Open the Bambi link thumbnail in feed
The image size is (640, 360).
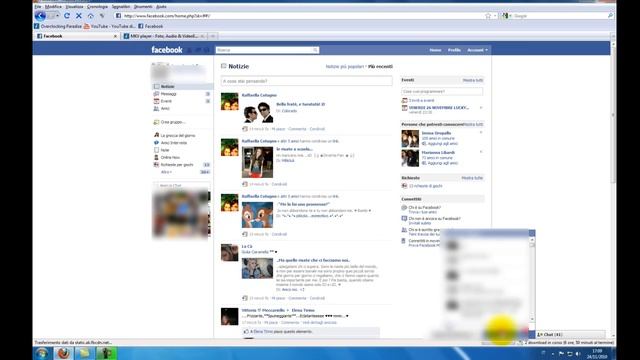point(257,215)
